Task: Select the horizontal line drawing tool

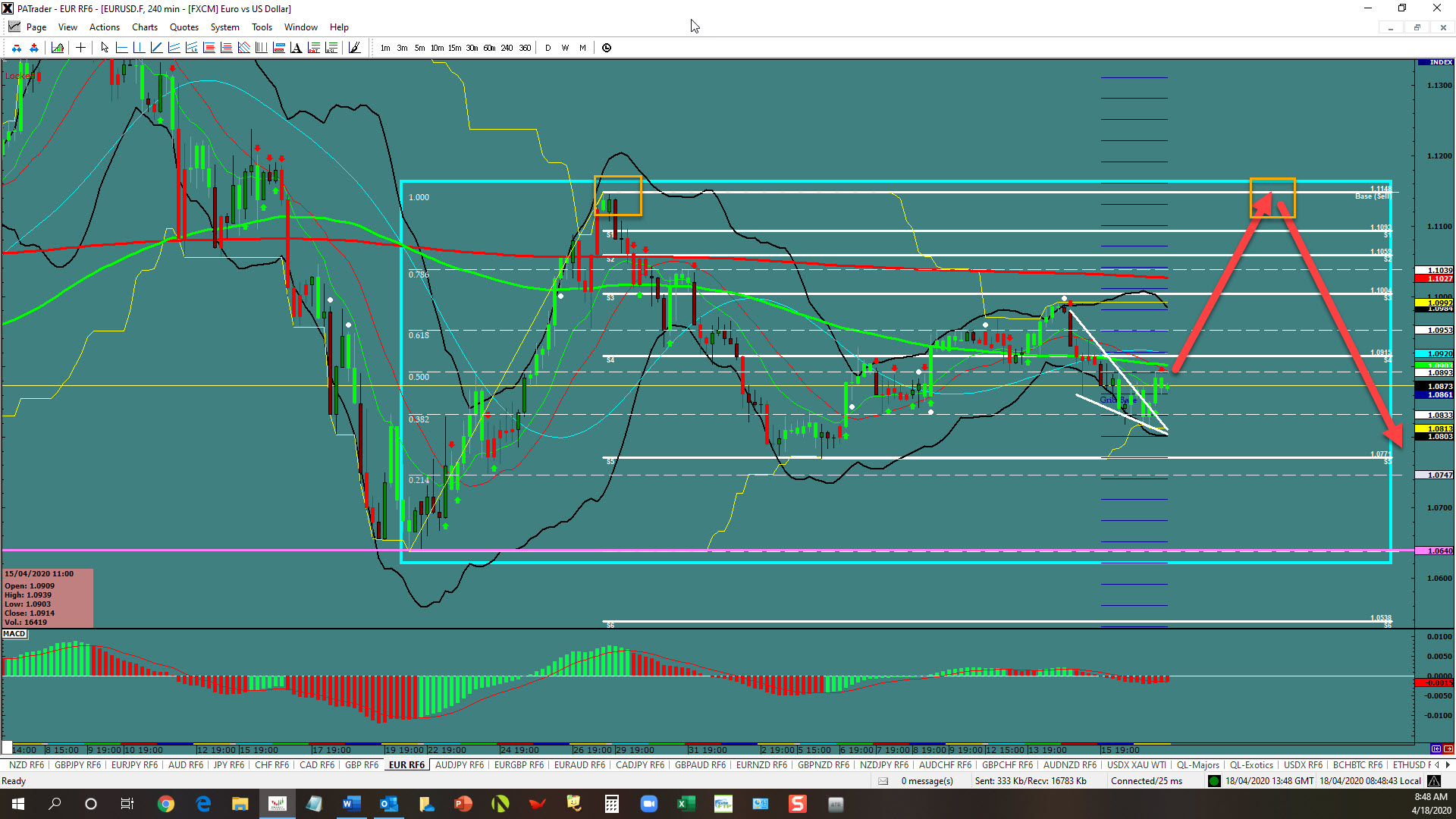Action: pos(121,48)
